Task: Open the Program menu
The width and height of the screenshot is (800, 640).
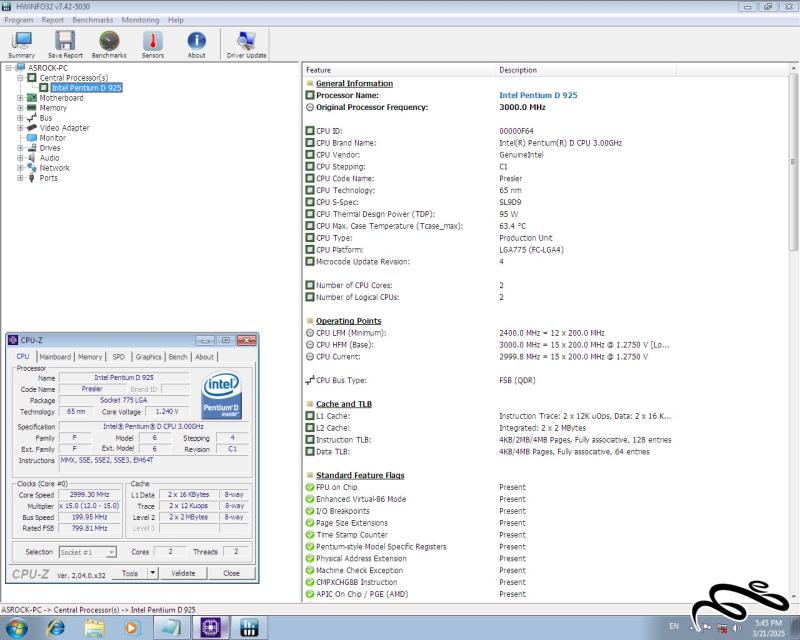Action: (x=19, y=20)
